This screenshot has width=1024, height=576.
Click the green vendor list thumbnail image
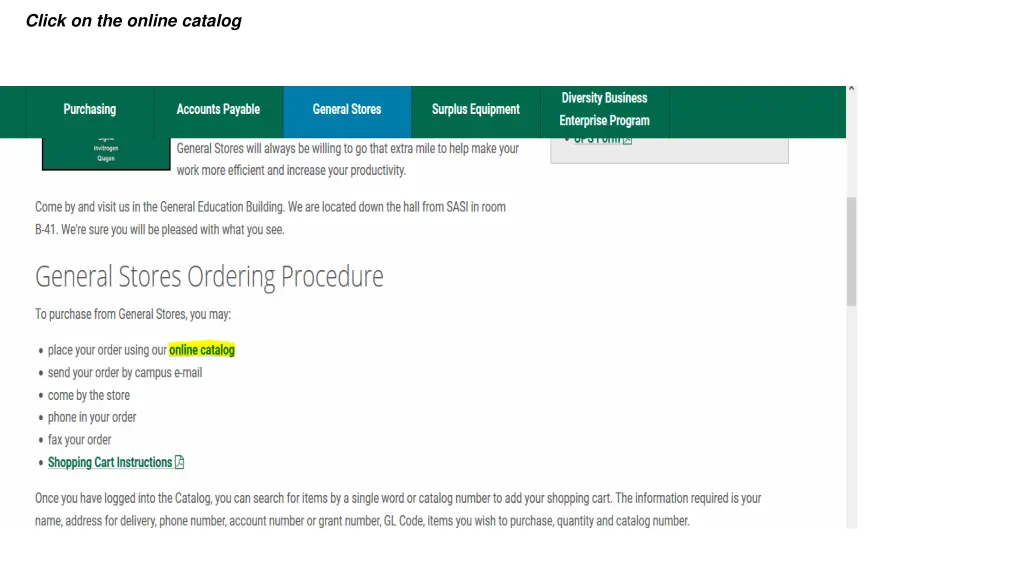[106, 154]
